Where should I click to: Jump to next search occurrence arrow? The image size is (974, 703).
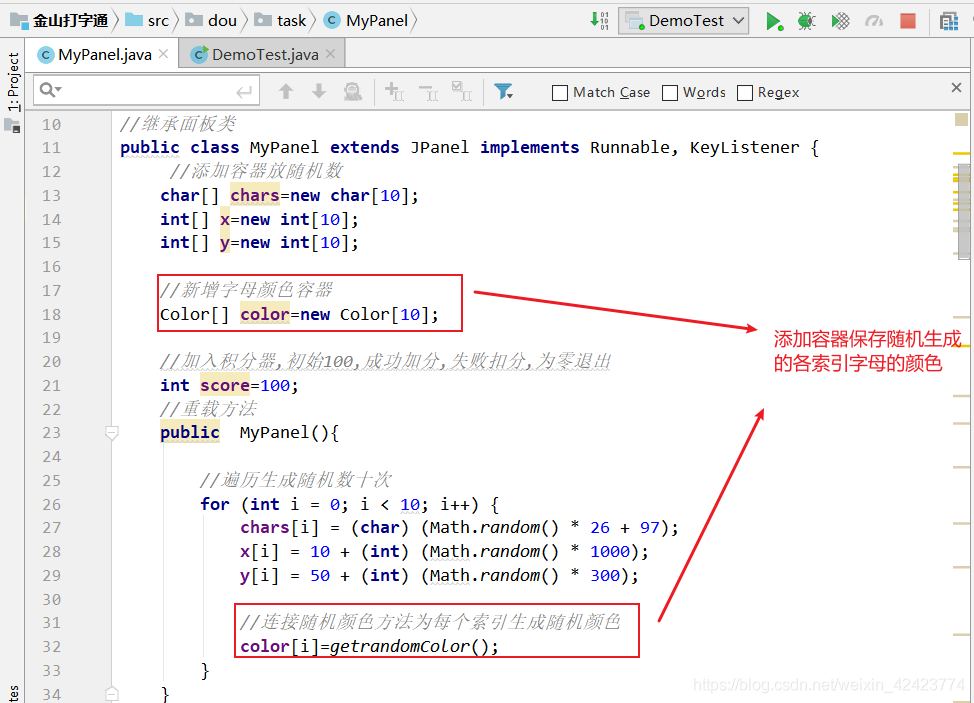coord(319,92)
